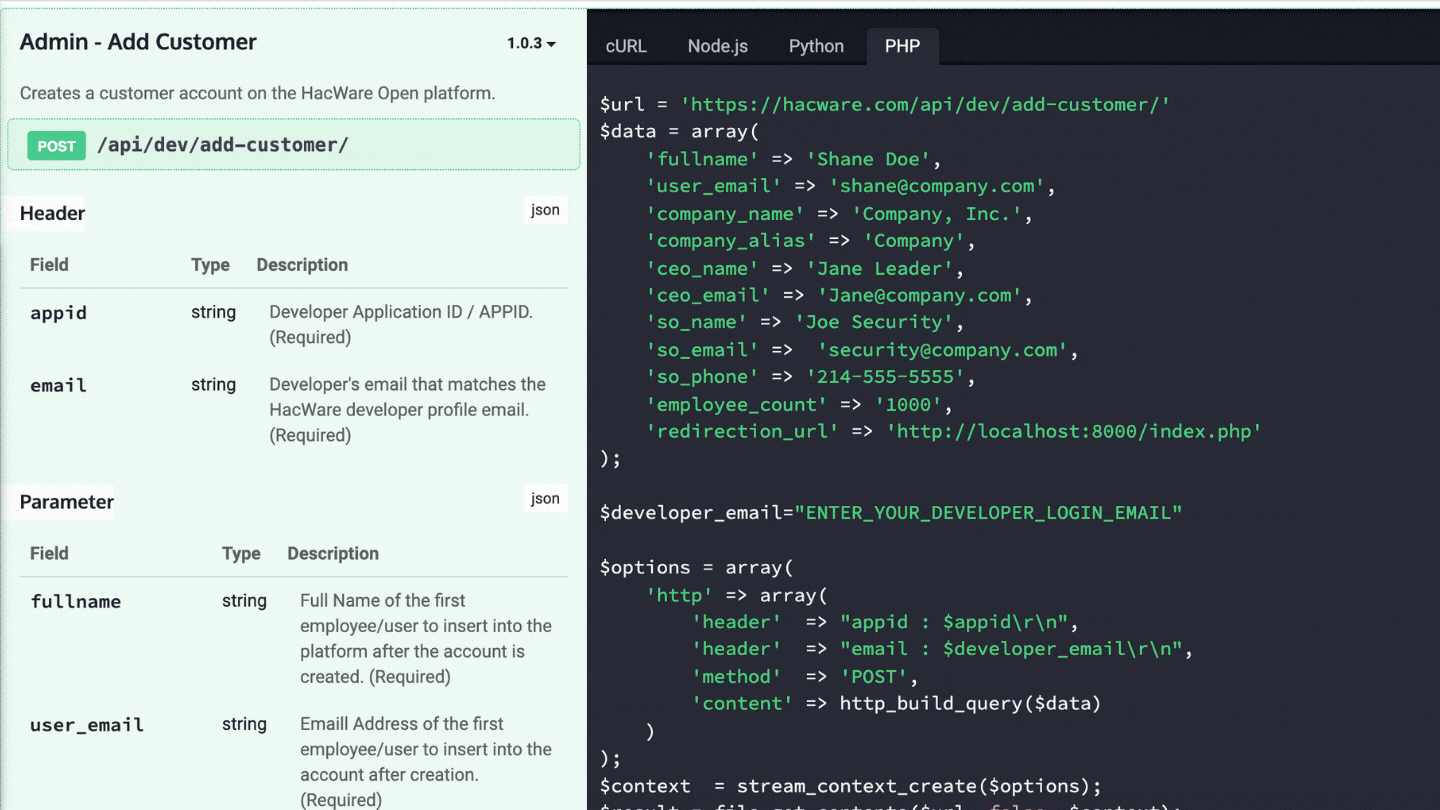This screenshot has height=810, width=1440.
Task: Click the '$options = array(' line
Action: (x=697, y=567)
